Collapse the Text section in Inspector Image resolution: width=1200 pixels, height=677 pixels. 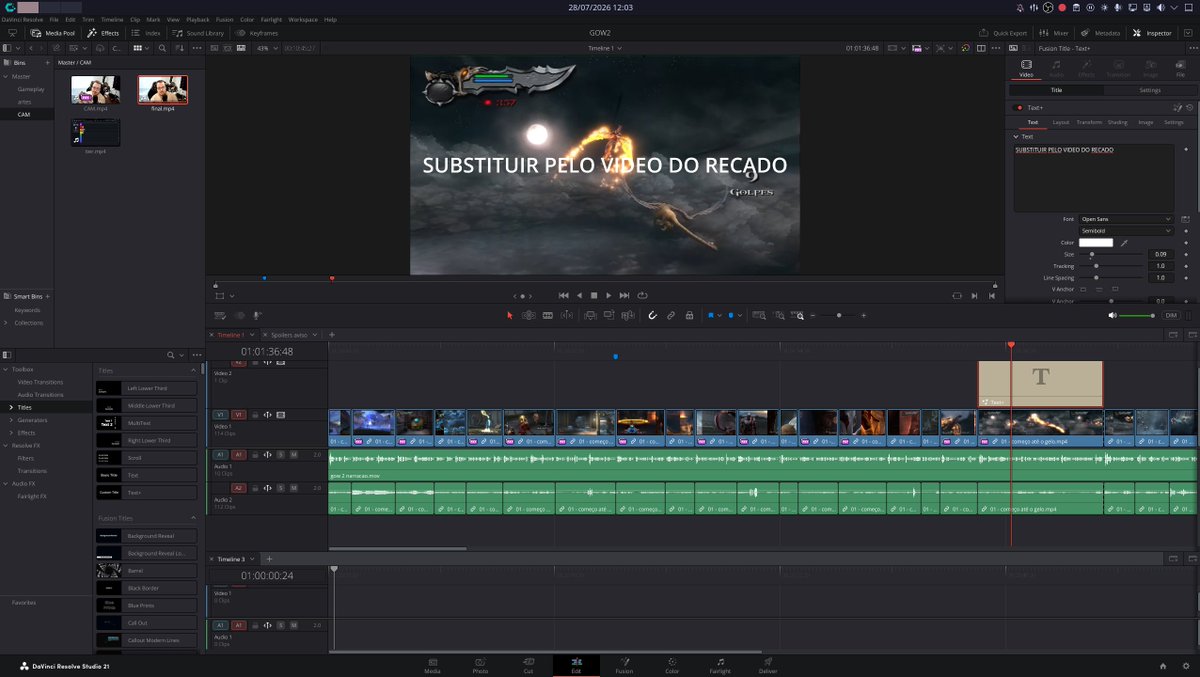tap(1016, 136)
